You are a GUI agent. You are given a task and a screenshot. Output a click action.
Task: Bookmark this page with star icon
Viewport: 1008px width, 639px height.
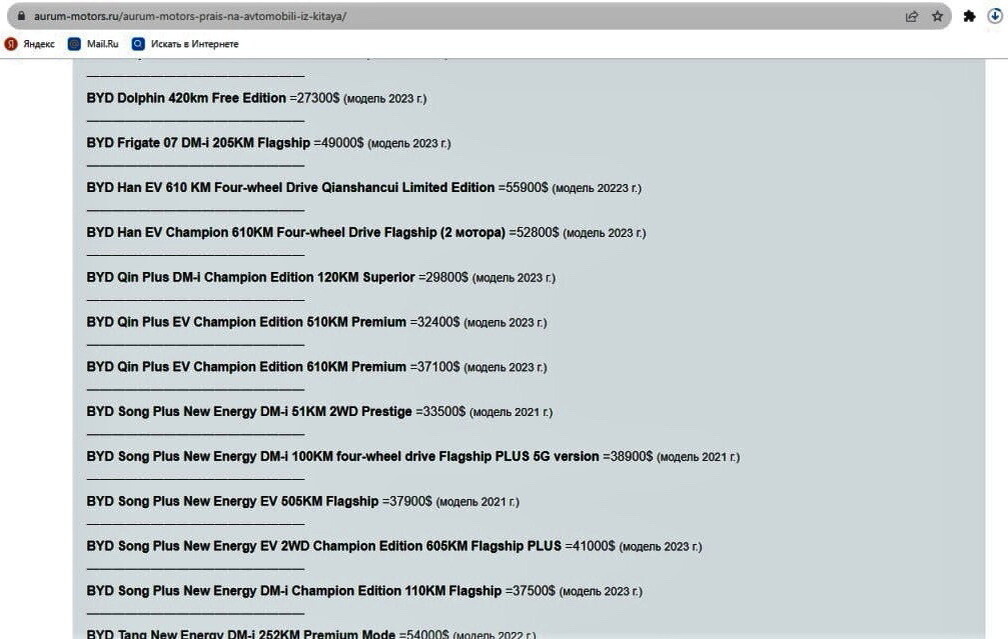[x=937, y=16]
